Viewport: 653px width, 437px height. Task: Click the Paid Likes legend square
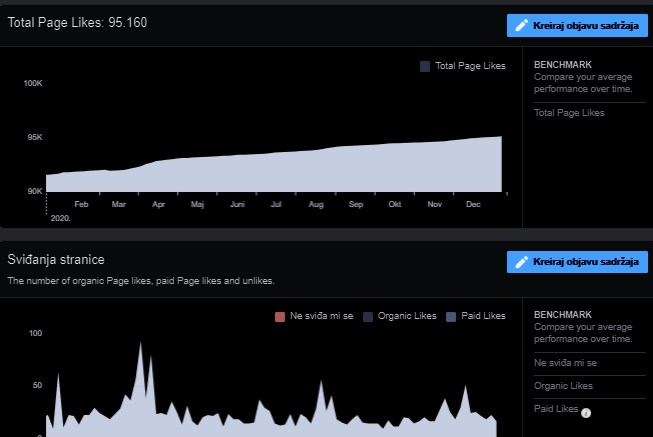click(450, 316)
